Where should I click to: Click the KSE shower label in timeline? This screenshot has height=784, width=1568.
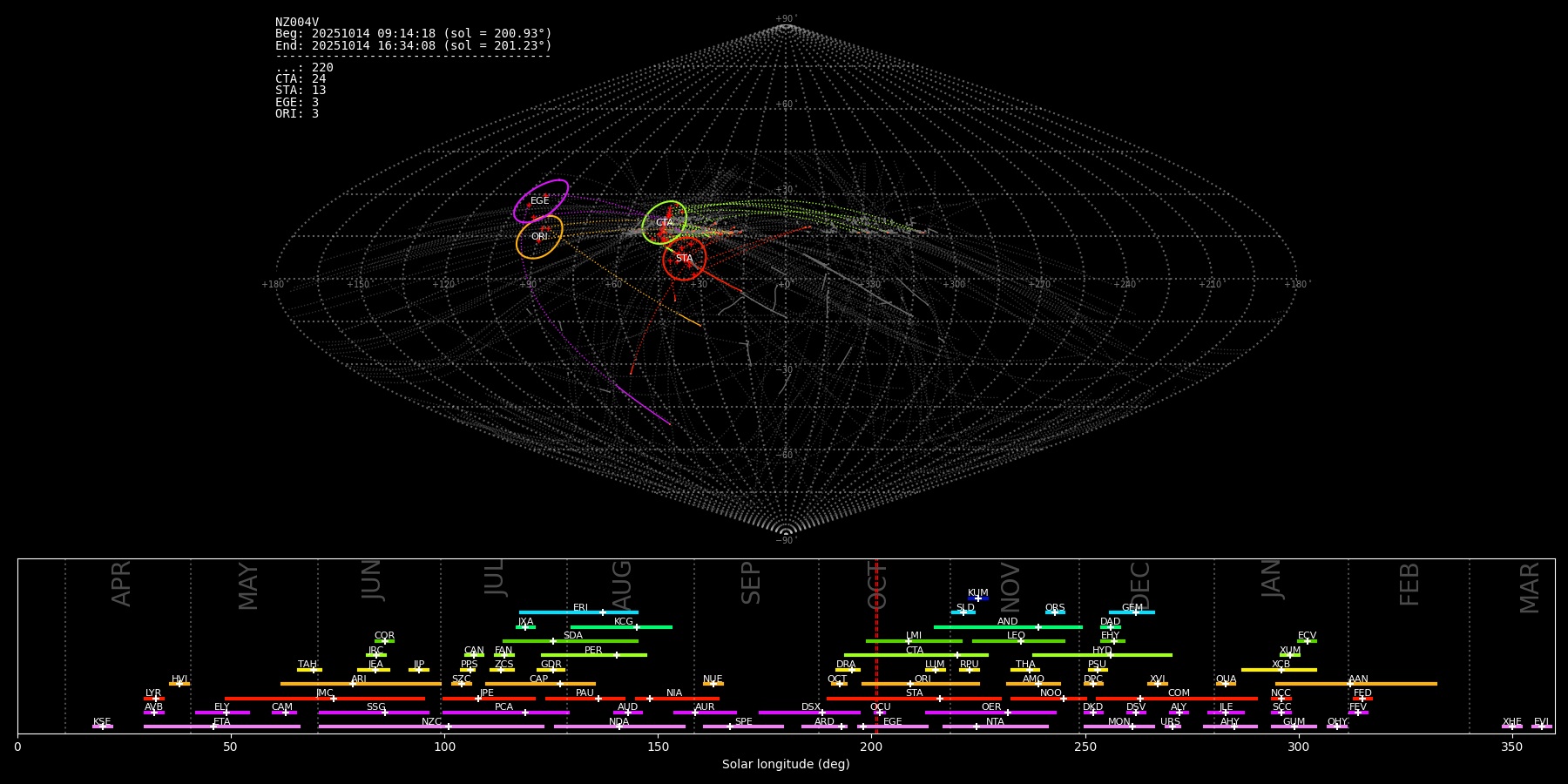click(x=102, y=722)
